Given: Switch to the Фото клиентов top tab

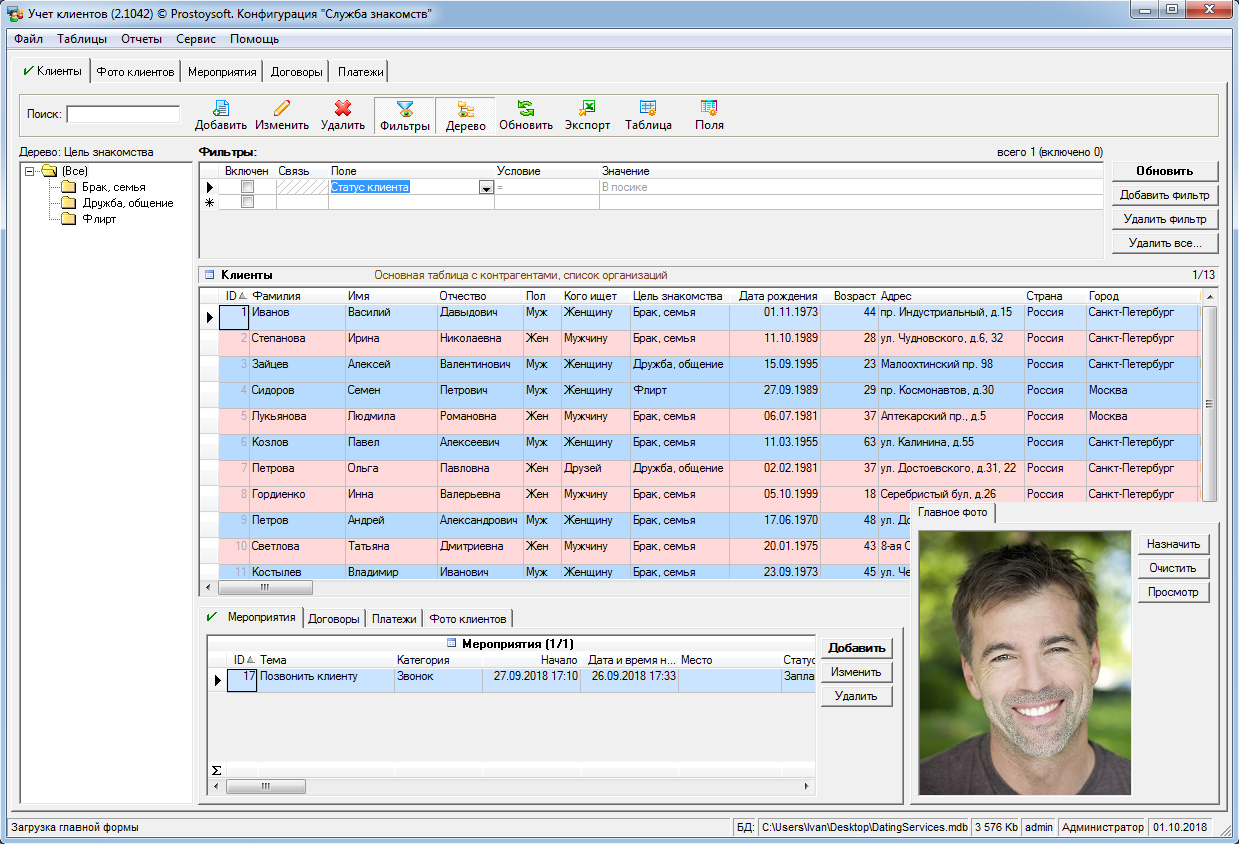Looking at the screenshot, I should (136, 72).
